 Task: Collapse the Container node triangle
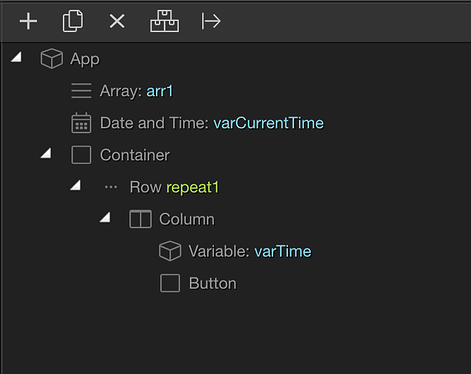46,153
